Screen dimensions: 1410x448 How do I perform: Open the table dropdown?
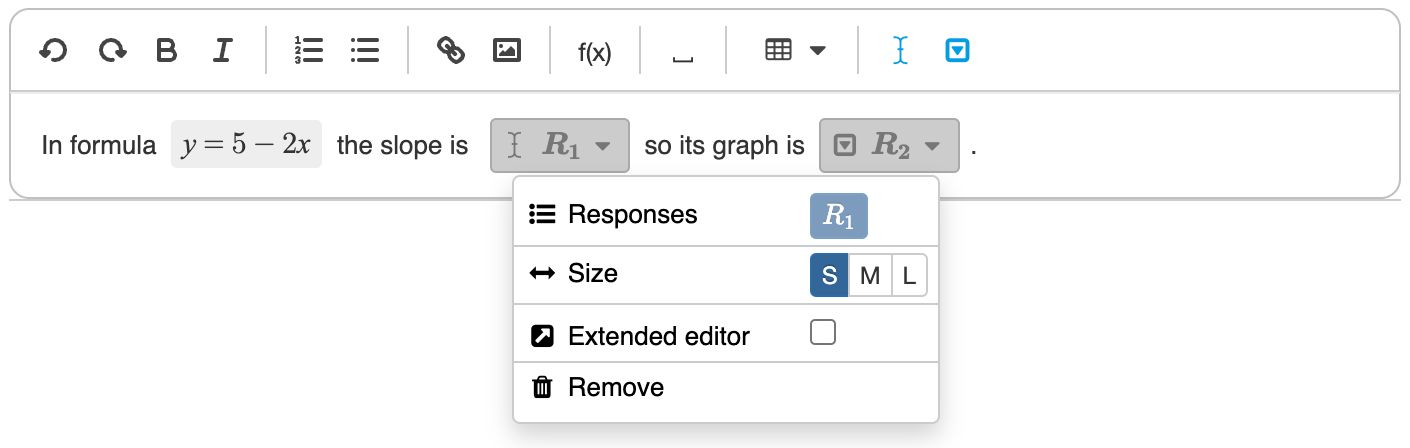point(795,50)
